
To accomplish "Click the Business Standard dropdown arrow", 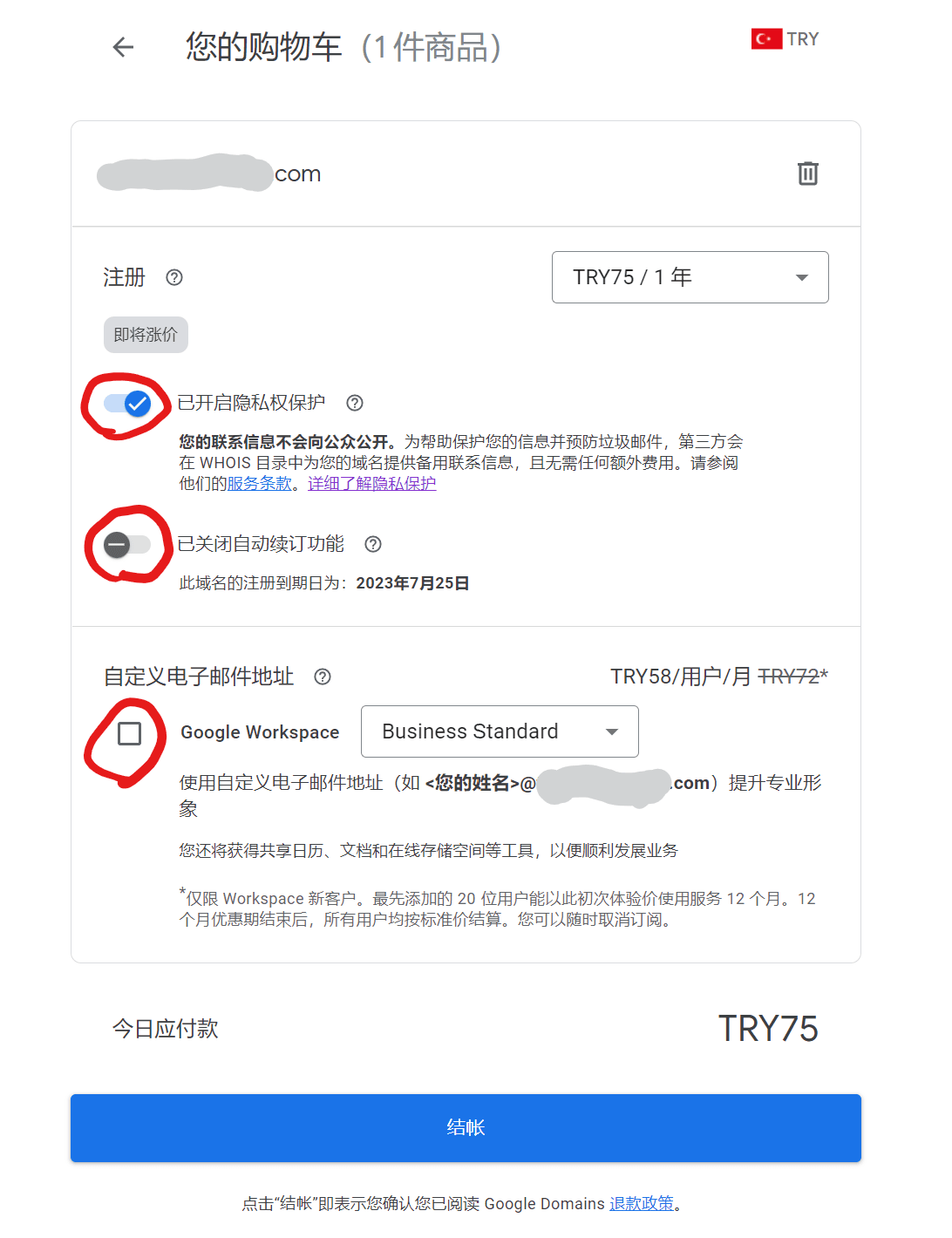I will point(612,731).
